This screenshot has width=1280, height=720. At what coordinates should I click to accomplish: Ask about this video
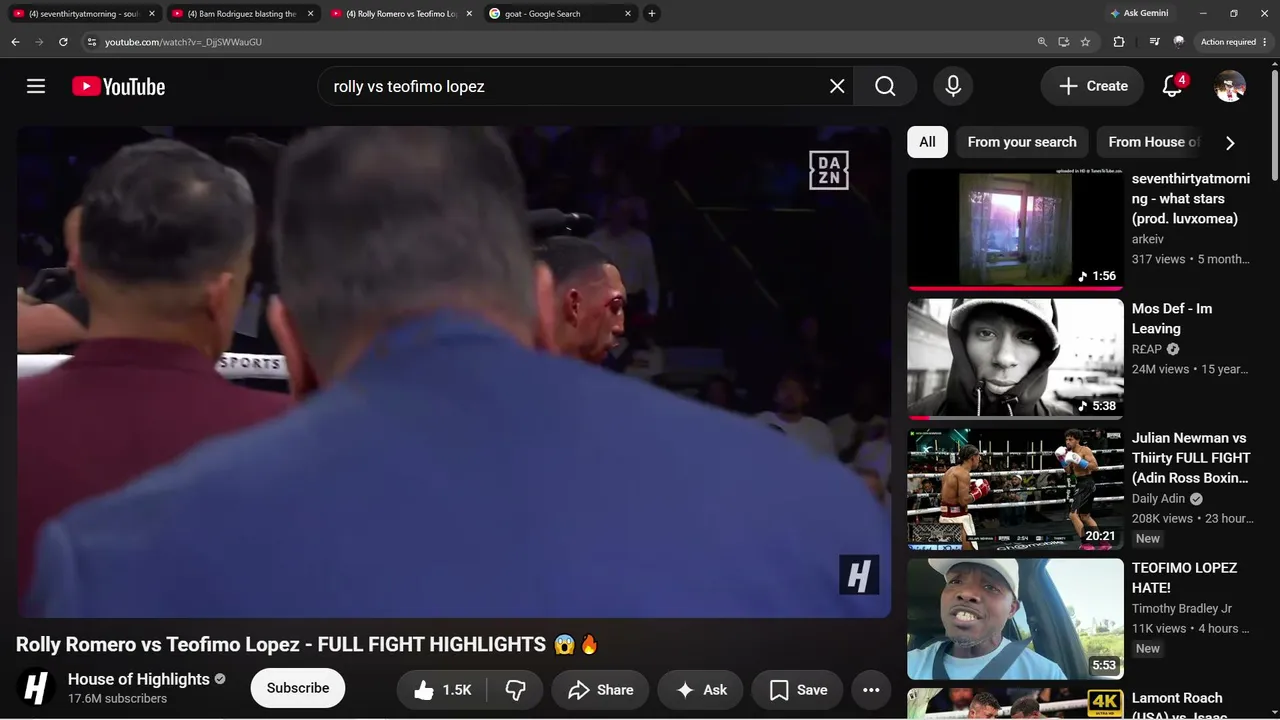[700, 690]
